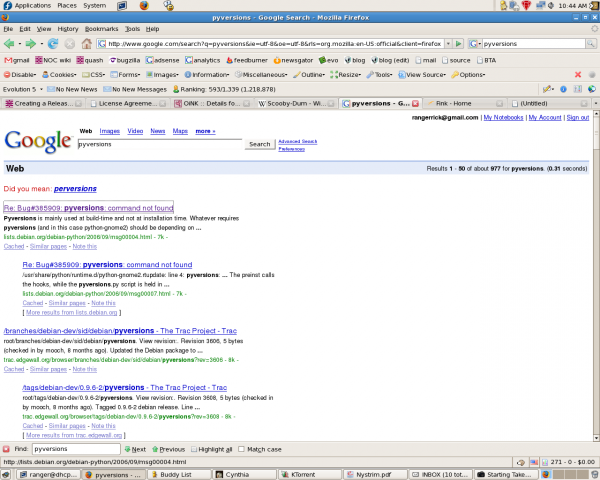Open the newsgator bookmark

coord(293,60)
